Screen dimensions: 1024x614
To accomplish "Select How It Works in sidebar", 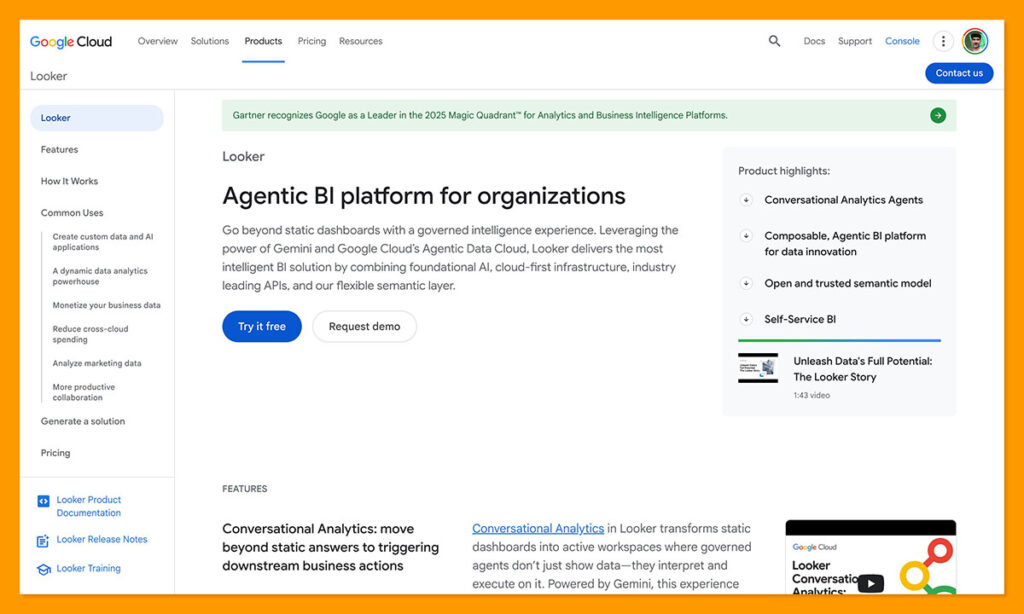I will point(69,182).
